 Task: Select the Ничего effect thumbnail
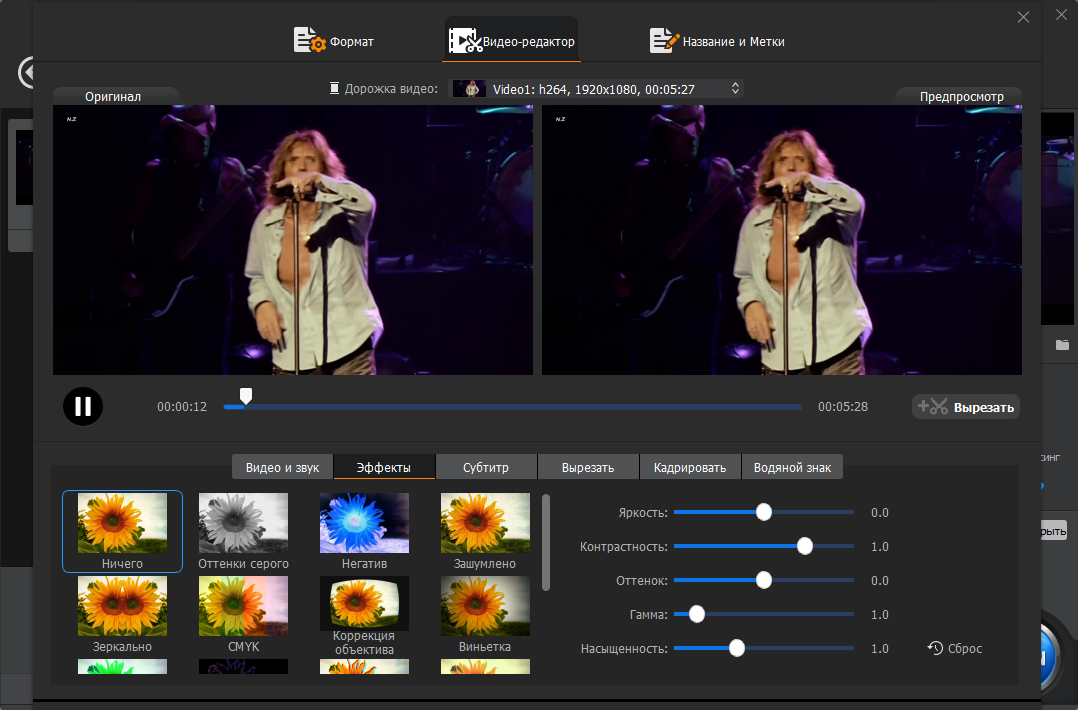122,531
